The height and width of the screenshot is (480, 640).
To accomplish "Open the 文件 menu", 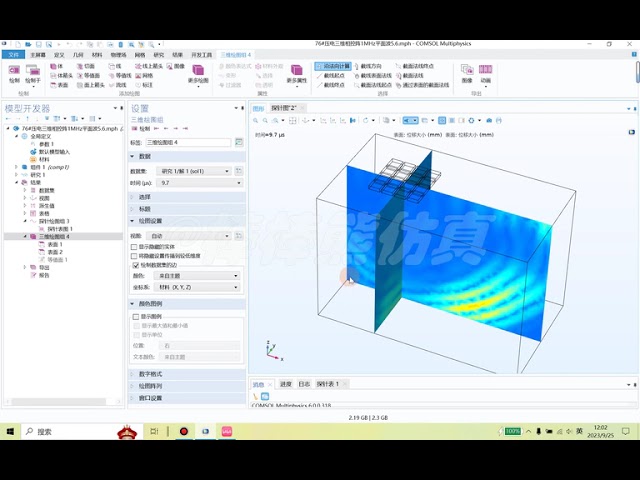I will [13, 55].
